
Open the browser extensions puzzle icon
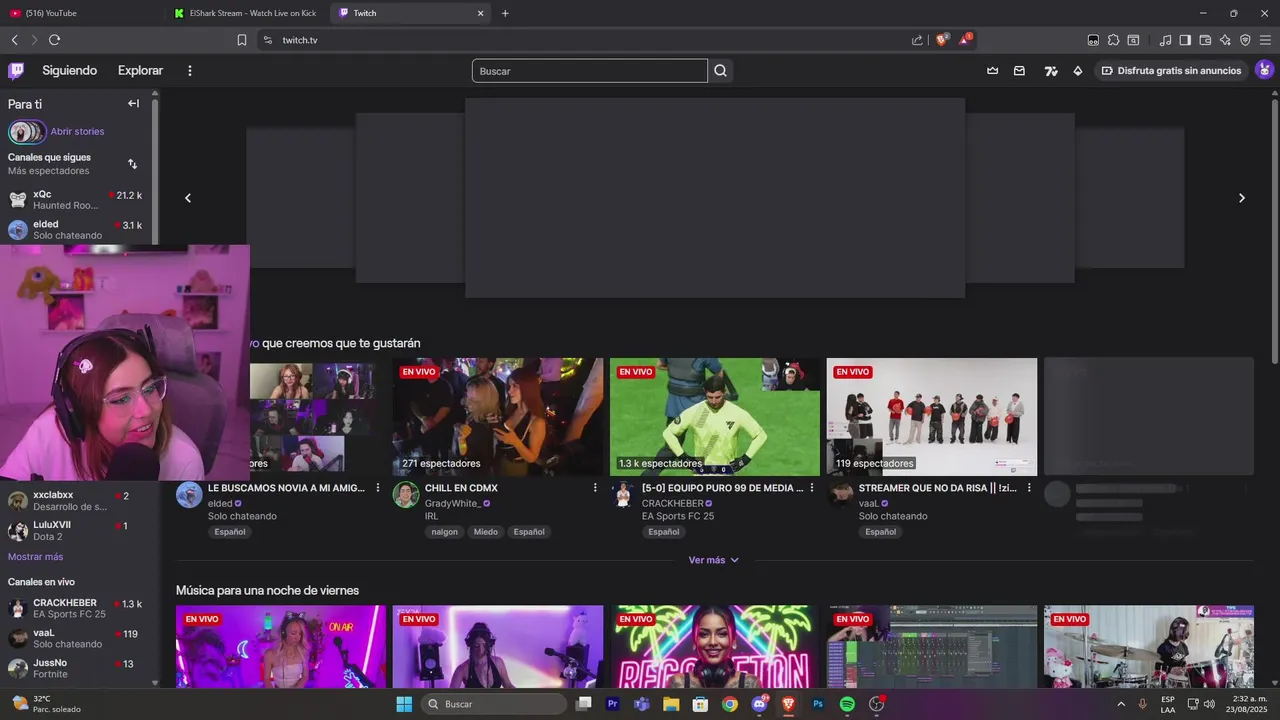click(1113, 40)
